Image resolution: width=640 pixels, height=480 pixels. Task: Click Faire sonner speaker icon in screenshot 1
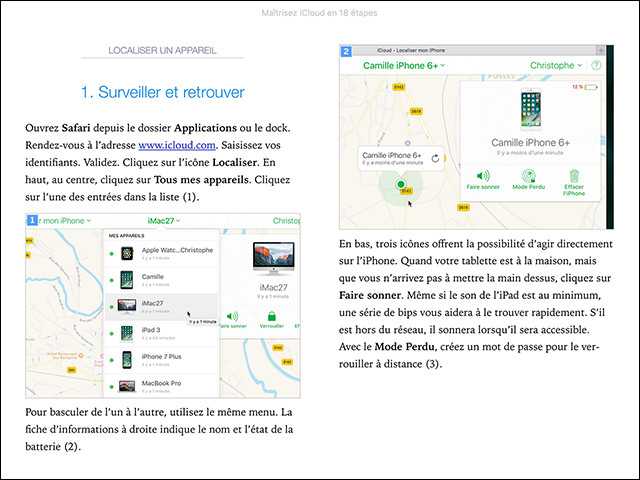tap(232, 316)
